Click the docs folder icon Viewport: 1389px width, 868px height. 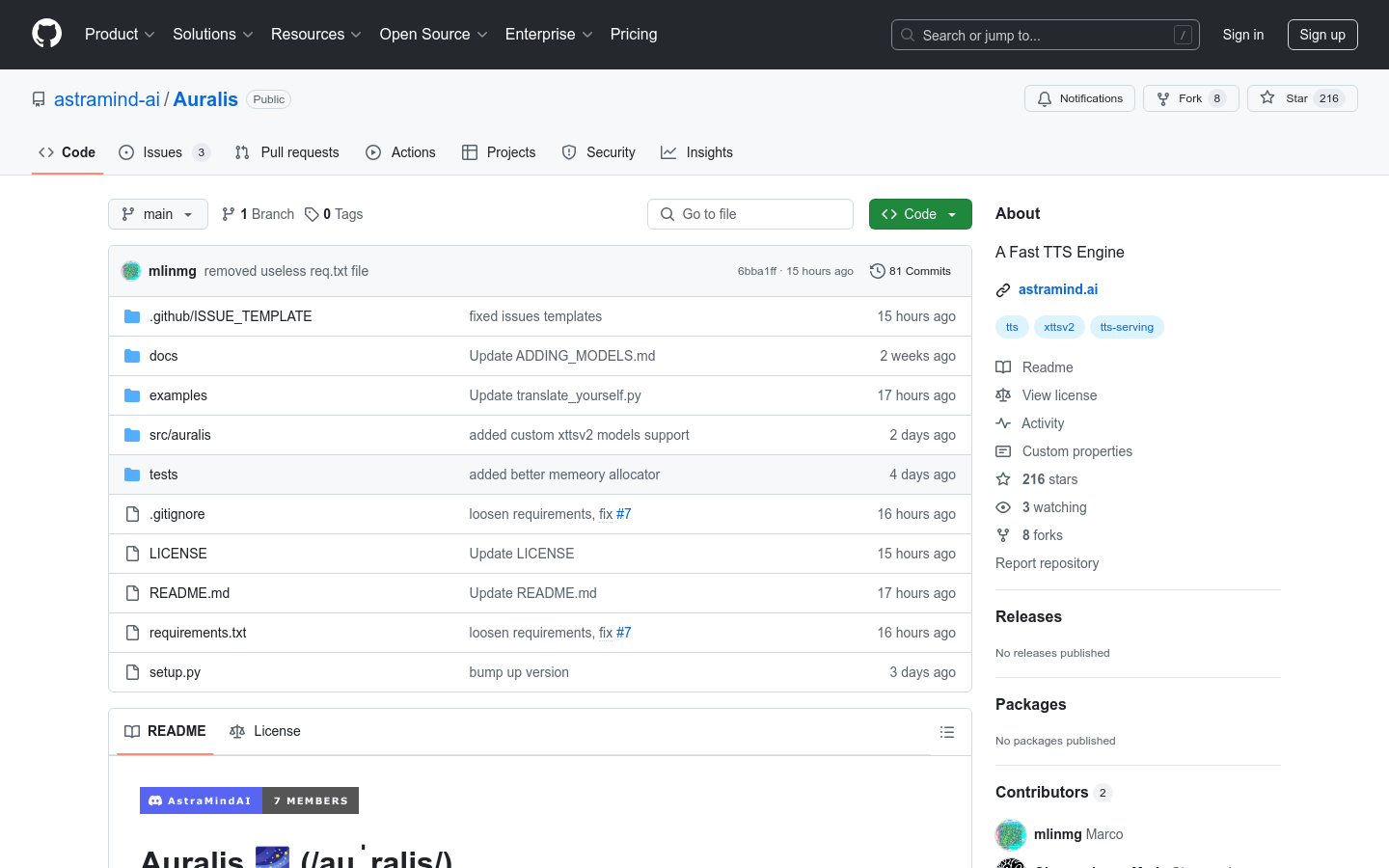tap(132, 356)
